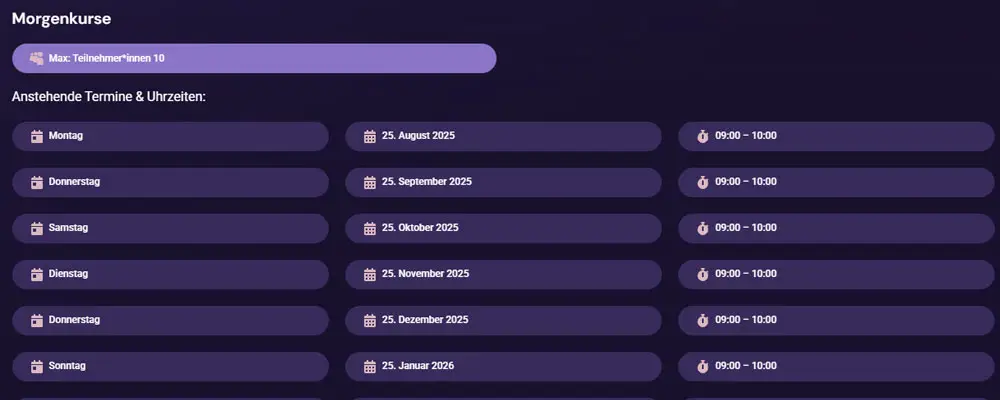
Task: Select the 09:00 – 10:00 time for Januar
Action: click(x=836, y=366)
